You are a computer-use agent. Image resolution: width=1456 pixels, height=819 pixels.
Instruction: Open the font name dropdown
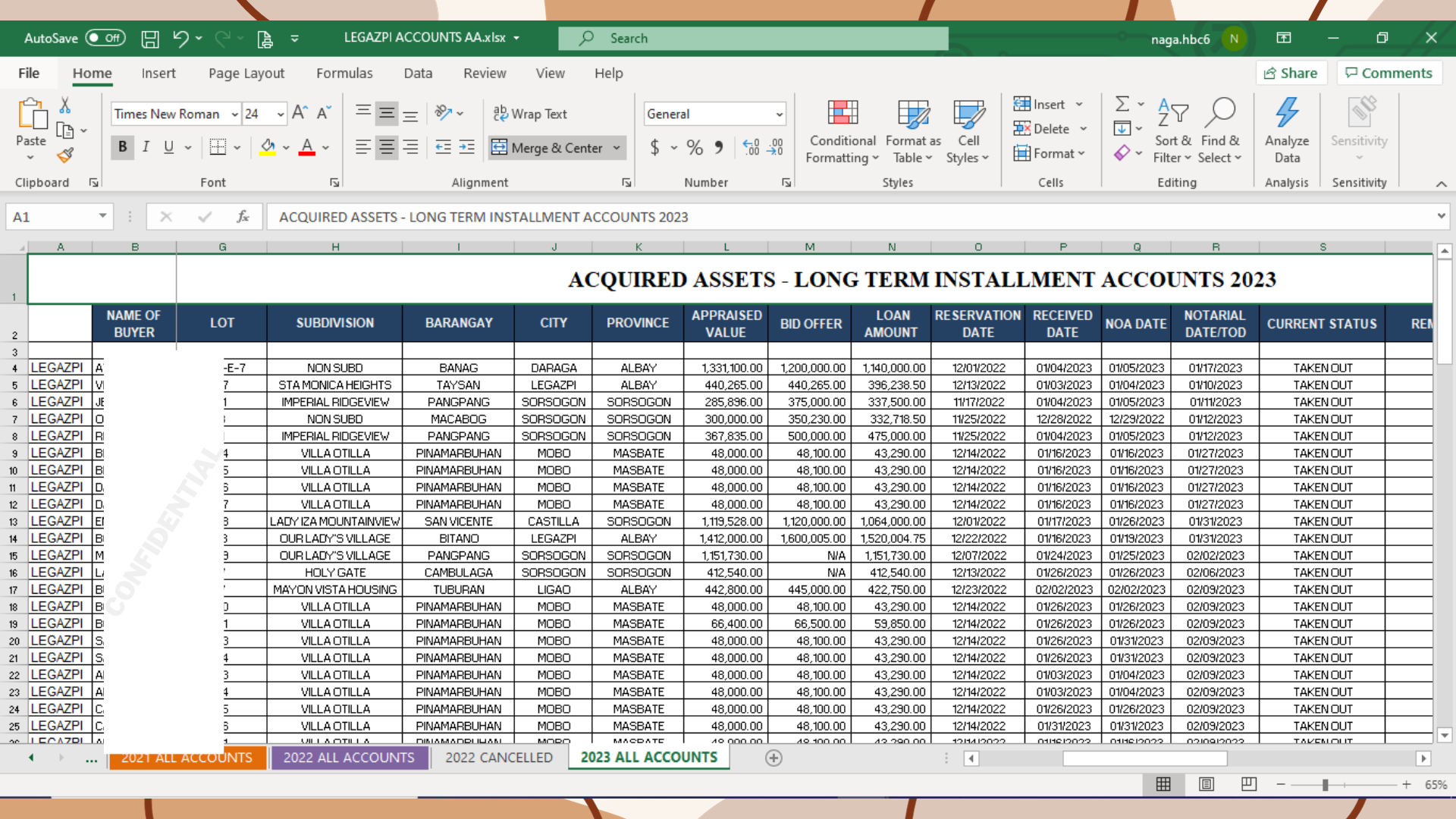pos(234,114)
